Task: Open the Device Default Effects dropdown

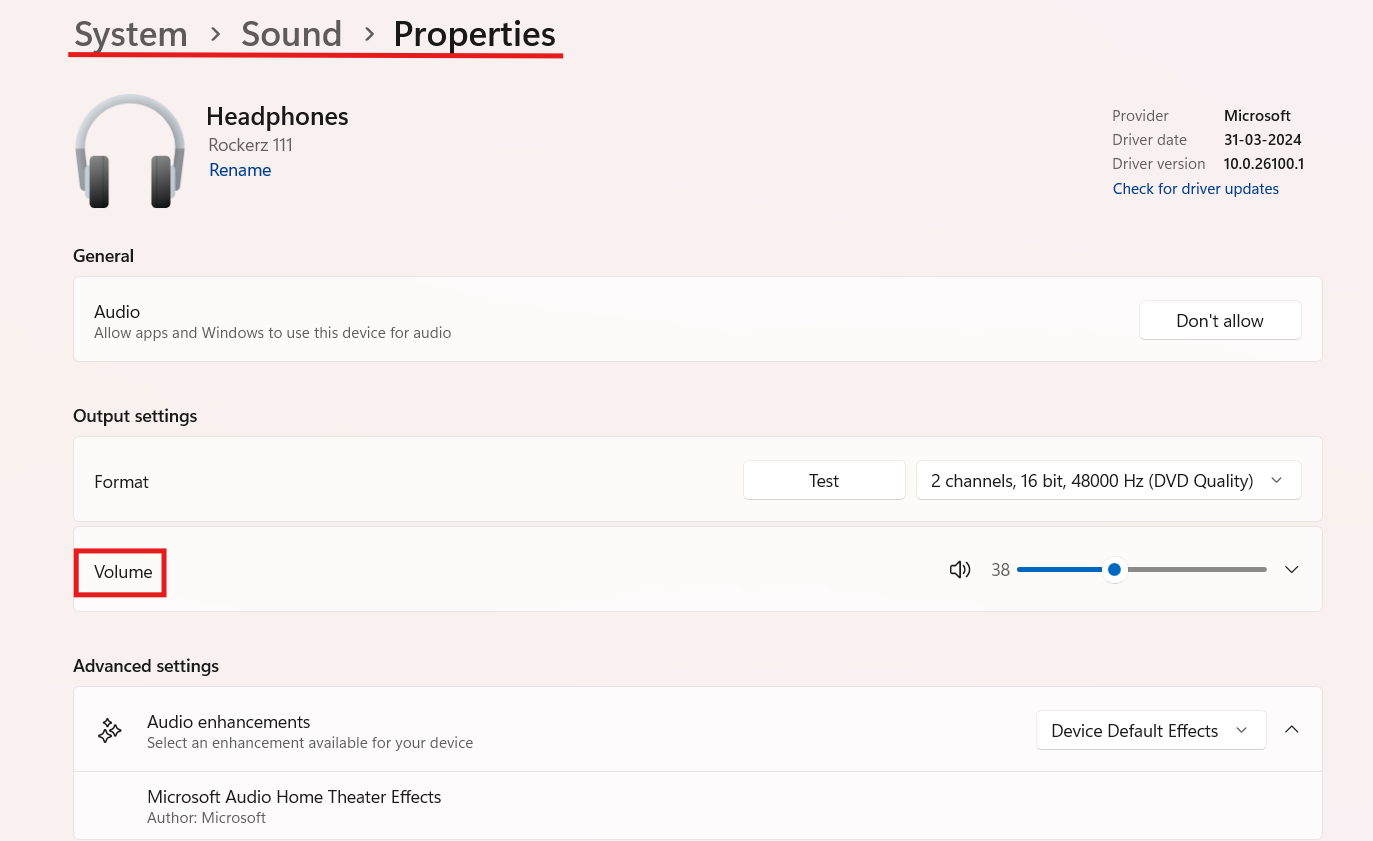Action: [x=1150, y=731]
